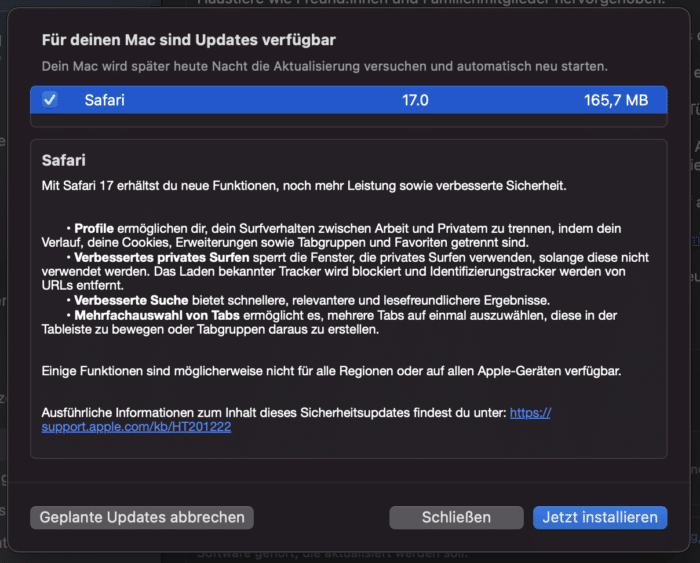This screenshot has width=700, height=563.
Task: Uncheck the Safari update checkbox
Action: click(50, 100)
